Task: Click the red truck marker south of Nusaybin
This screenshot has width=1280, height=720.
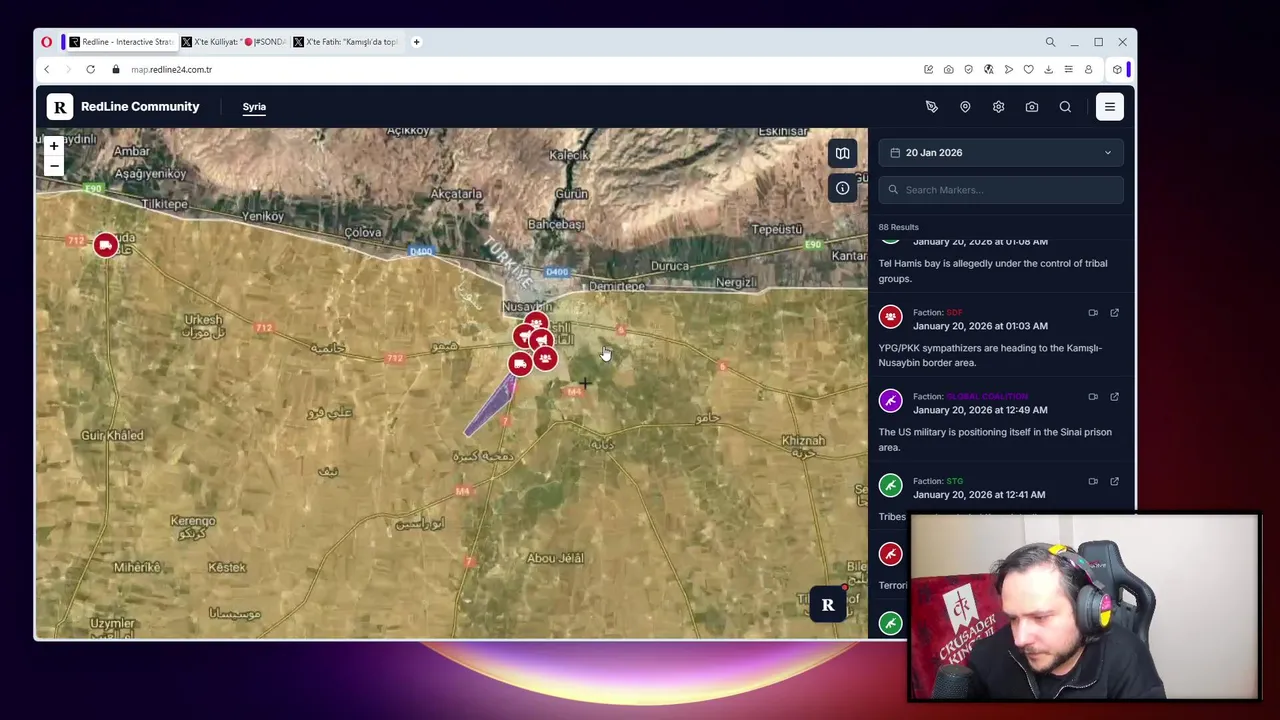Action: (x=519, y=364)
